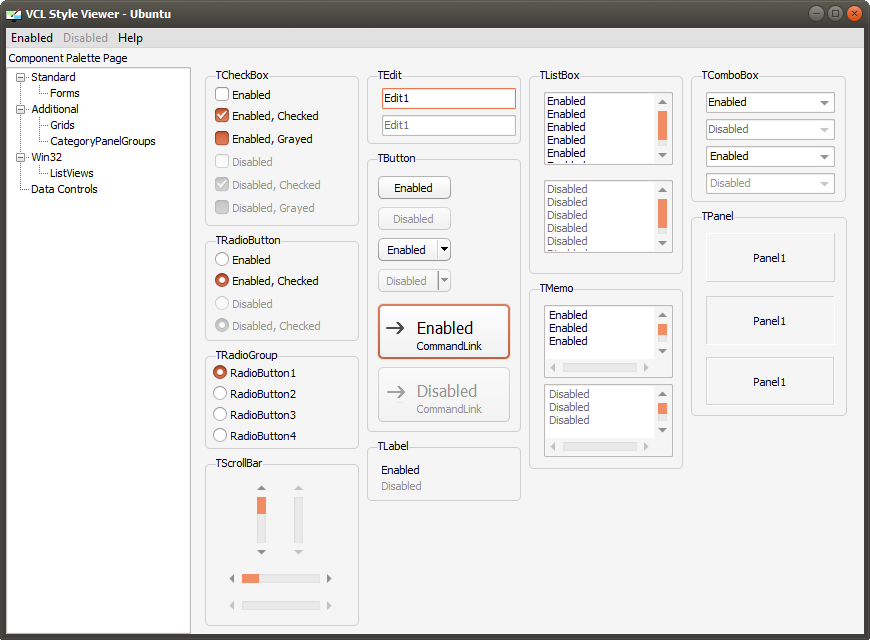Select the unchecked 'Enabled' radio button in TRadioButton

222,259
